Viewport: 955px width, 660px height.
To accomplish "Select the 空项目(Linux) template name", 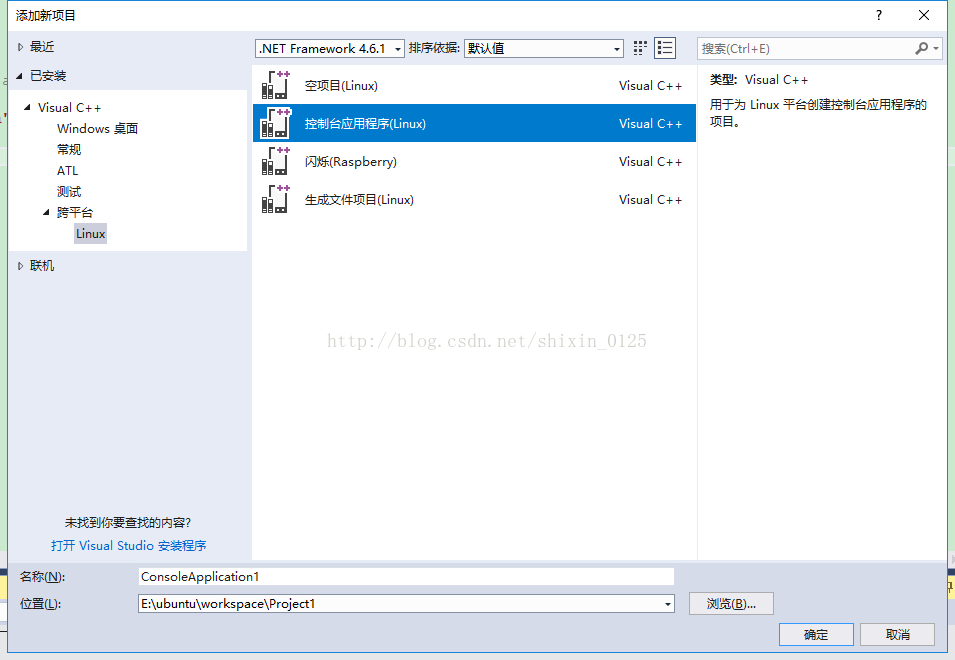I will tap(341, 86).
